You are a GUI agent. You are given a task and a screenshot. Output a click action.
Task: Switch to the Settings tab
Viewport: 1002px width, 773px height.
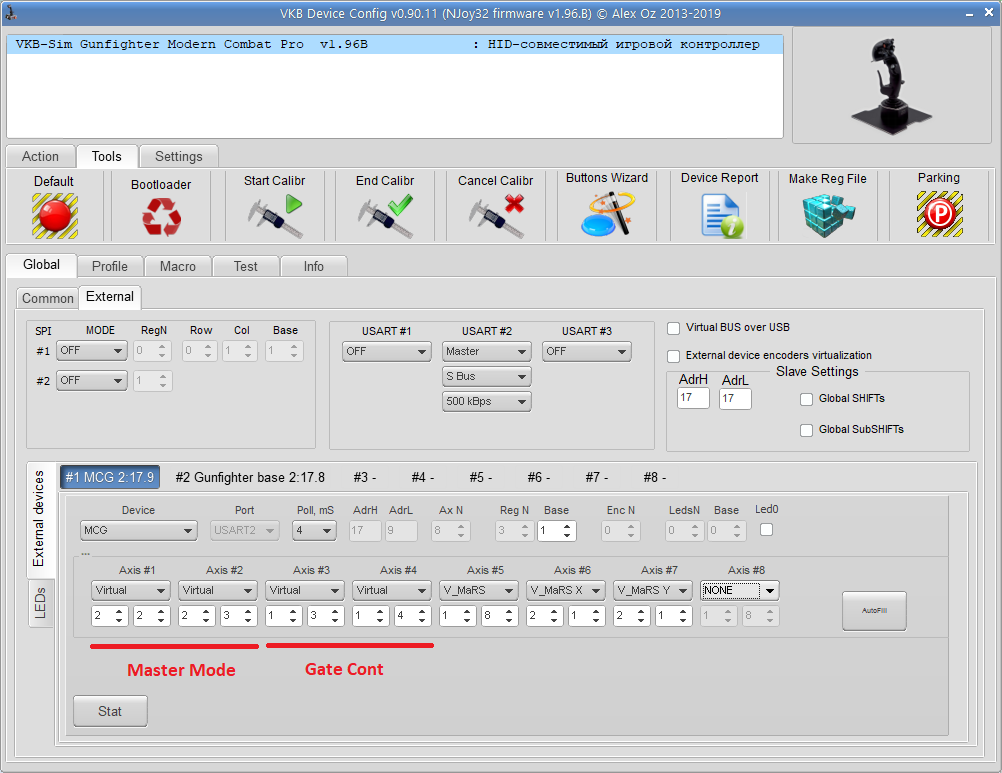tap(179, 156)
